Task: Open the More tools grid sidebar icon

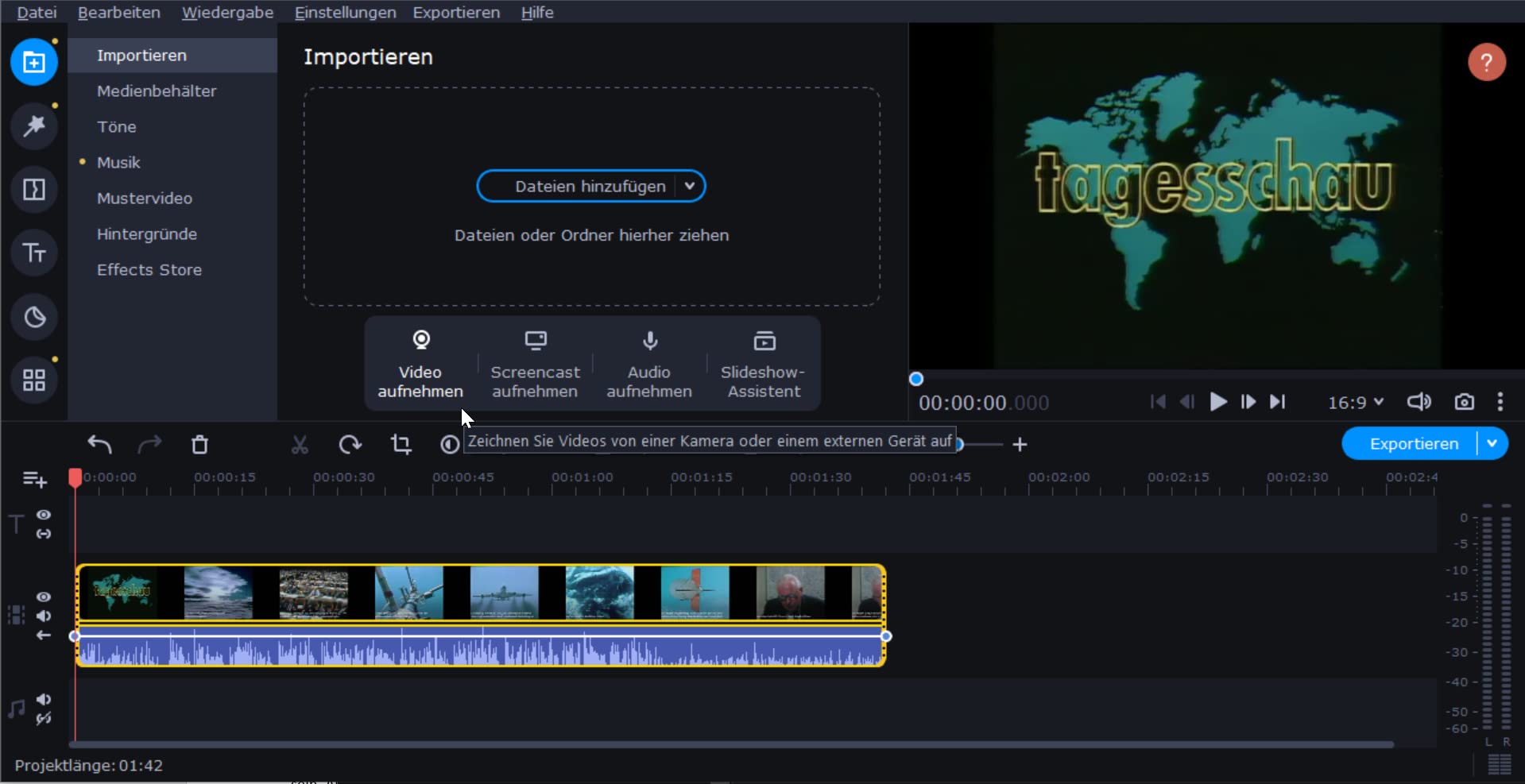Action: click(x=34, y=380)
